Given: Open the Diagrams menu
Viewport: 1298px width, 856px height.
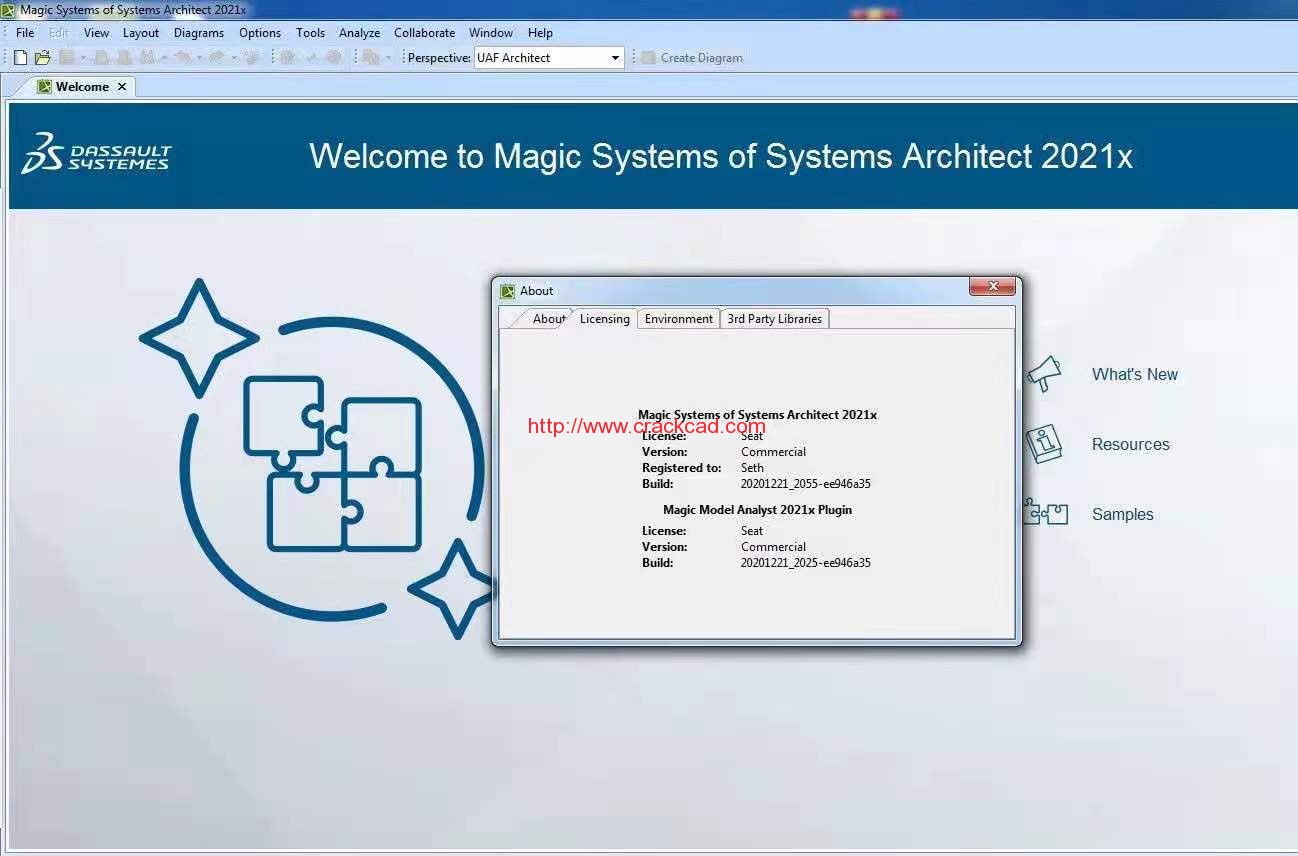Looking at the screenshot, I should click(x=199, y=33).
